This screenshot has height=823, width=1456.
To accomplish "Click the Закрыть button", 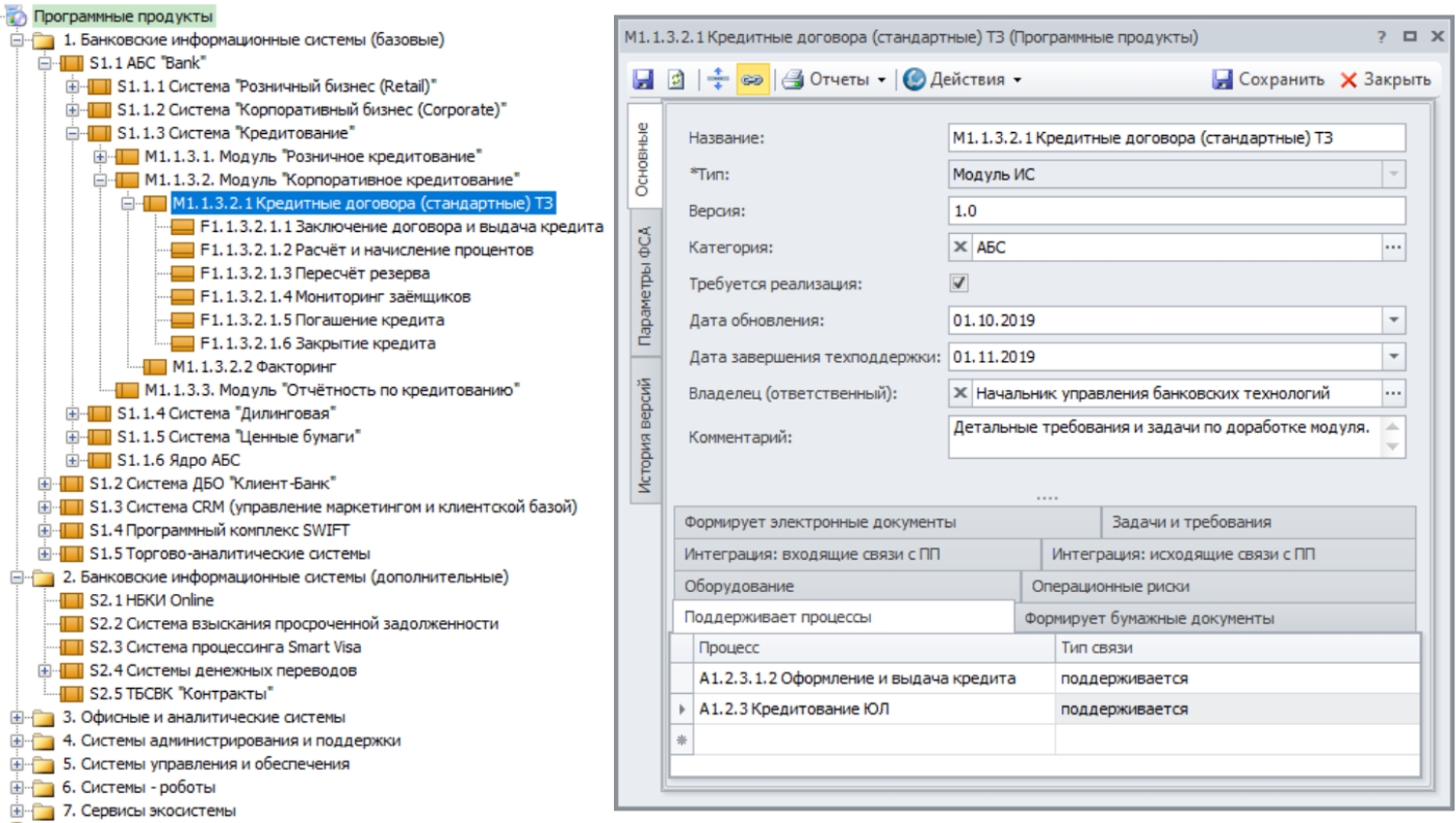I will pyautogui.click(x=1385, y=80).
